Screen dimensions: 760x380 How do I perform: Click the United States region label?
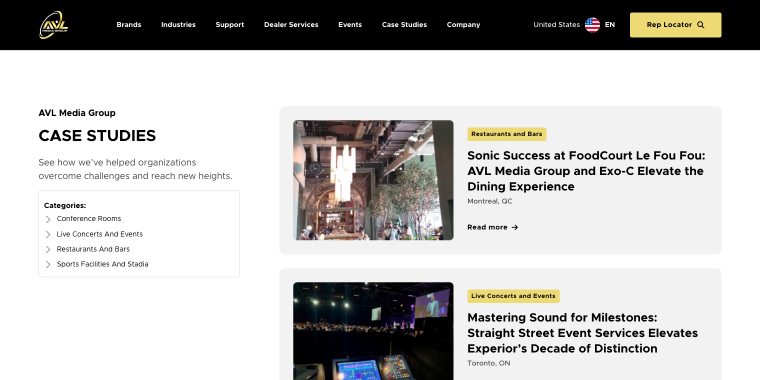[556, 25]
